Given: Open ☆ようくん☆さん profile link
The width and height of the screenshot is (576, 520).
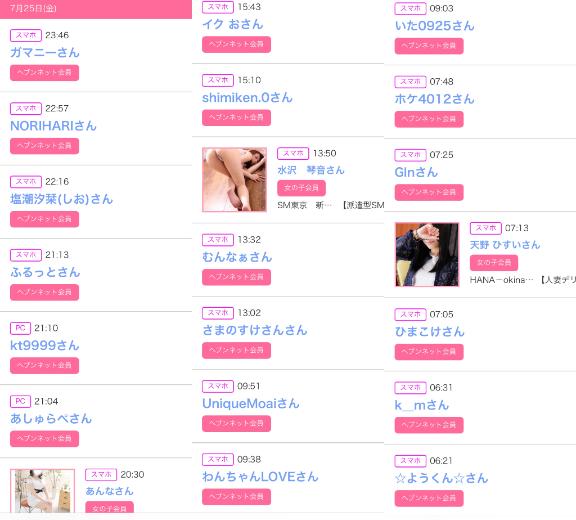Looking at the screenshot, I should click(x=441, y=478).
